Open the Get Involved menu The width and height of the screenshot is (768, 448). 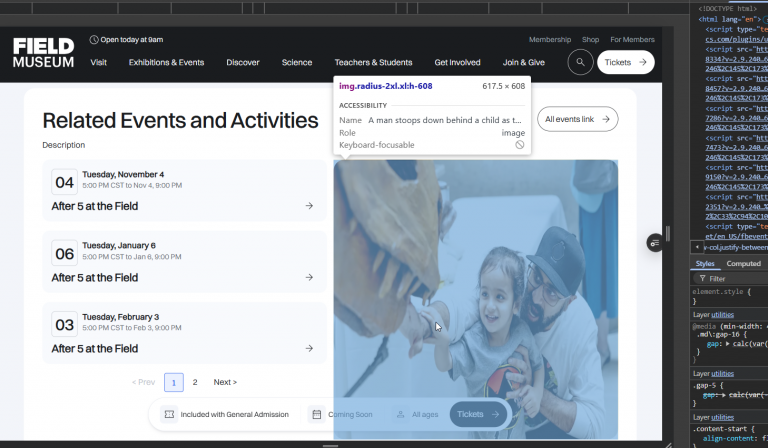[x=457, y=62]
